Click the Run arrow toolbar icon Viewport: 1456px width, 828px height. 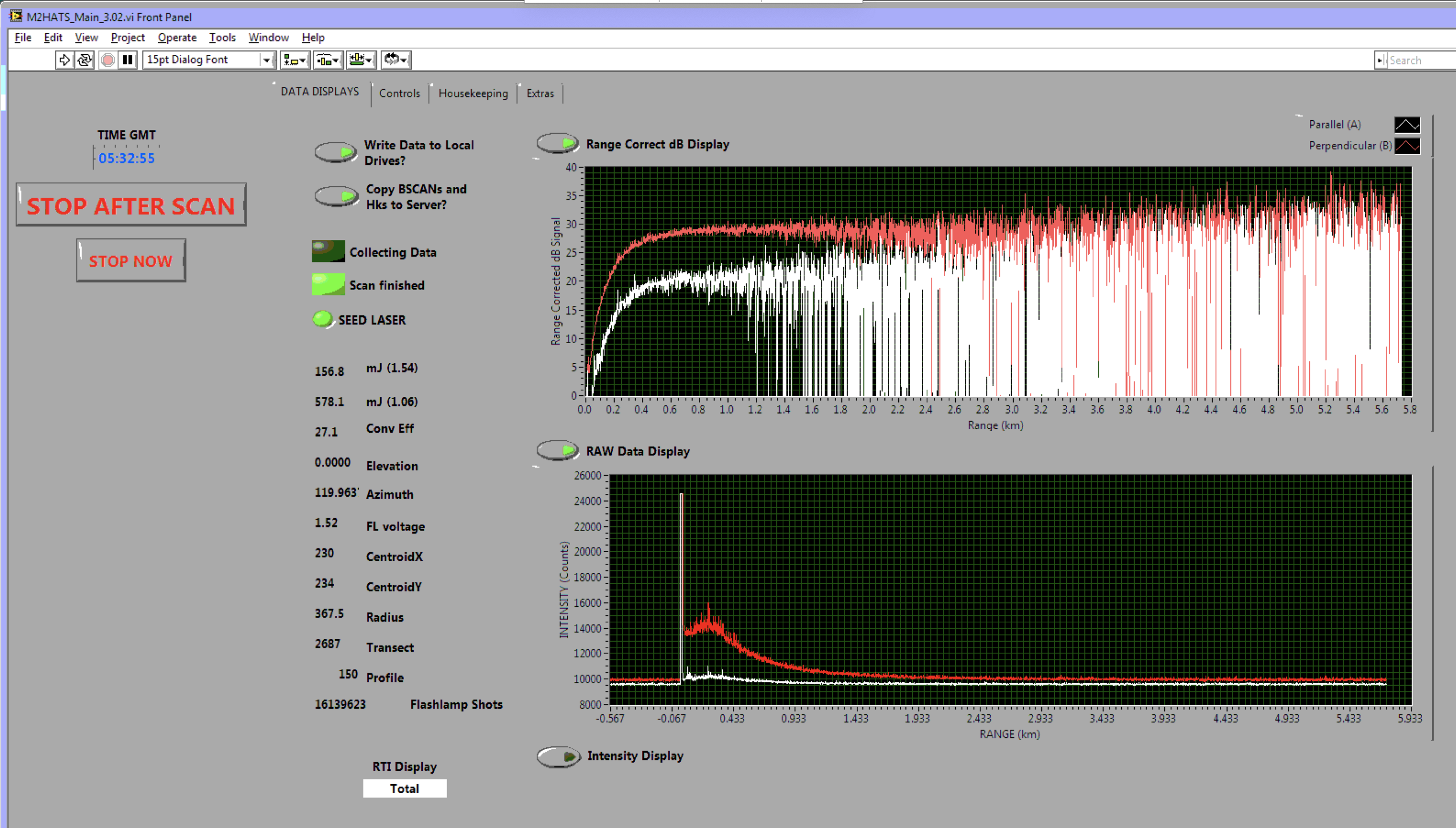click(x=64, y=60)
